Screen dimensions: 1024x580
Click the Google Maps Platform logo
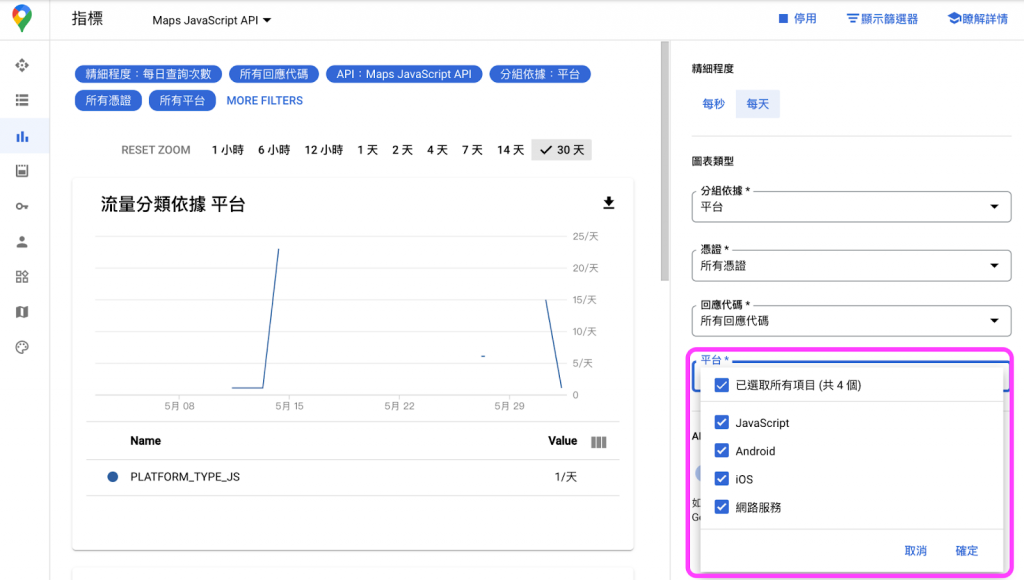pyautogui.click(x=22, y=18)
